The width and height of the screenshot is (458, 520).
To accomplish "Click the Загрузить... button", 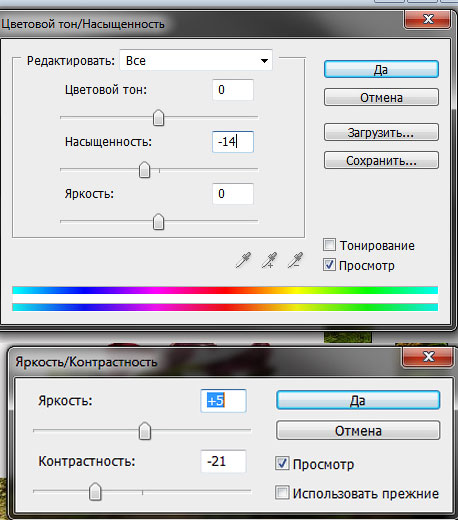I will (381, 132).
